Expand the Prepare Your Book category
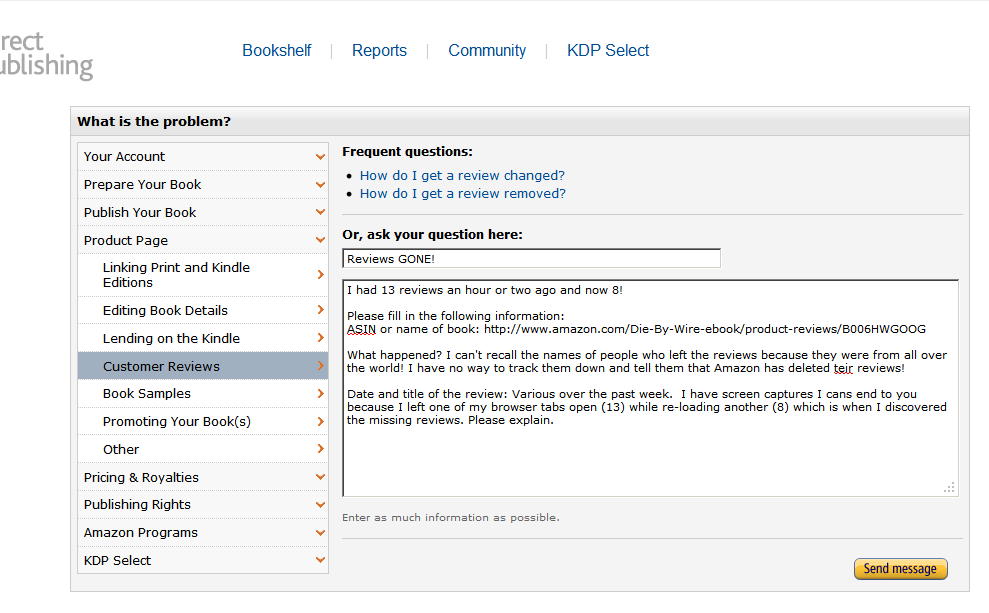 coord(320,185)
